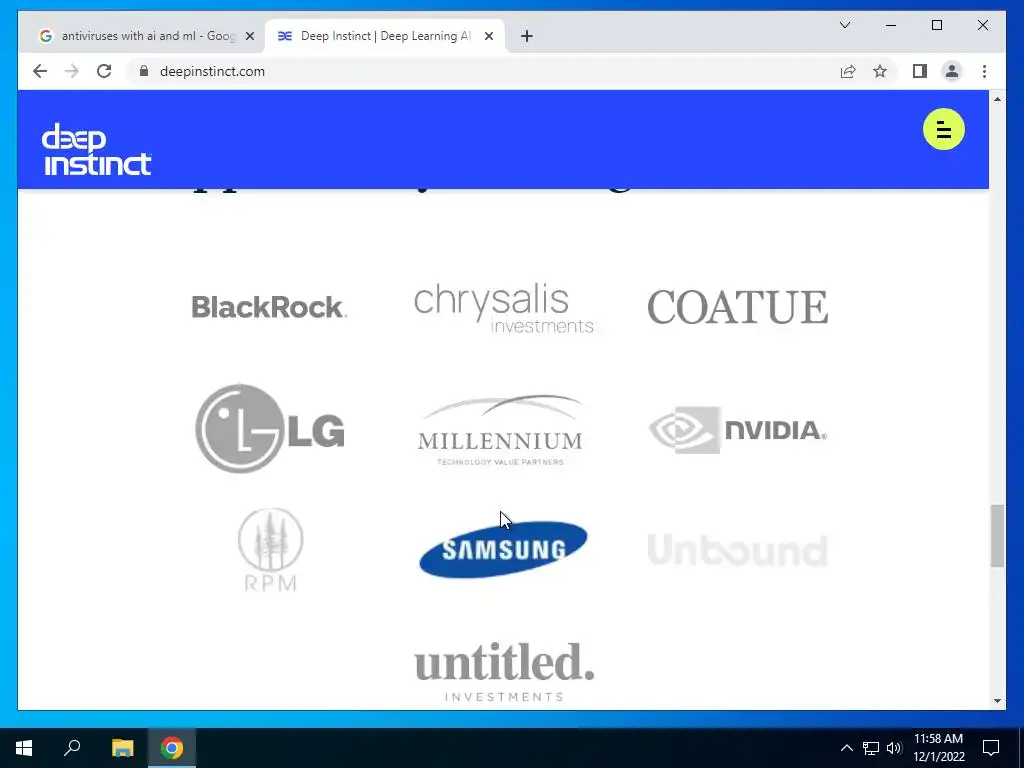Open the Chrome side panel
The width and height of the screenshot is (1024, 768).
coord(920,71)
